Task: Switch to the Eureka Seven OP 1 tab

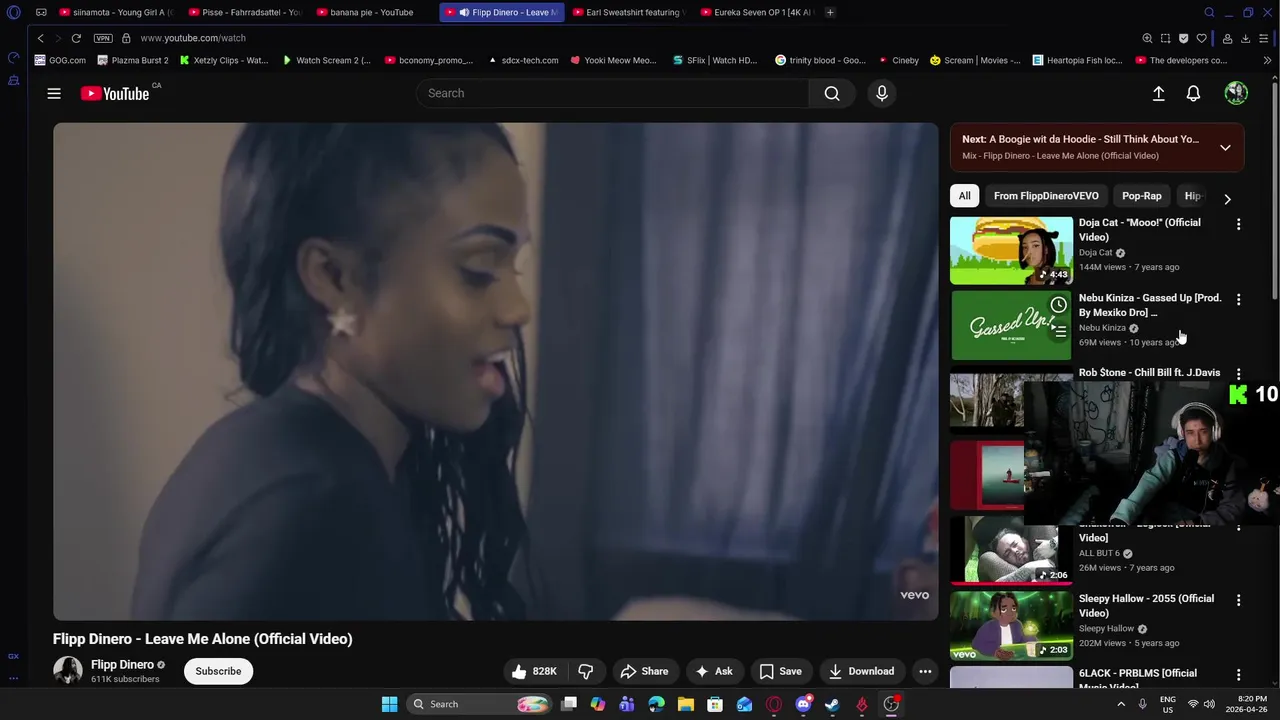Action: tap(757, 12)
